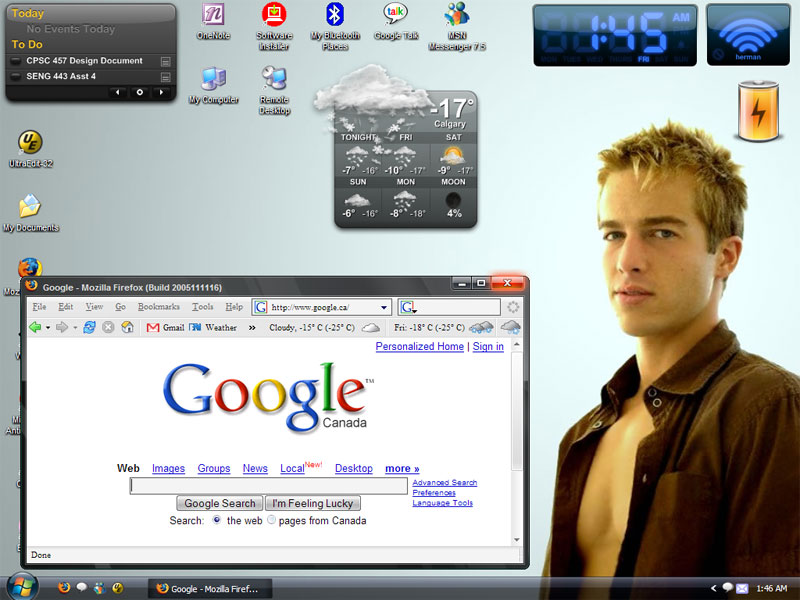Click the battery charging widget icon

(758, 114)
